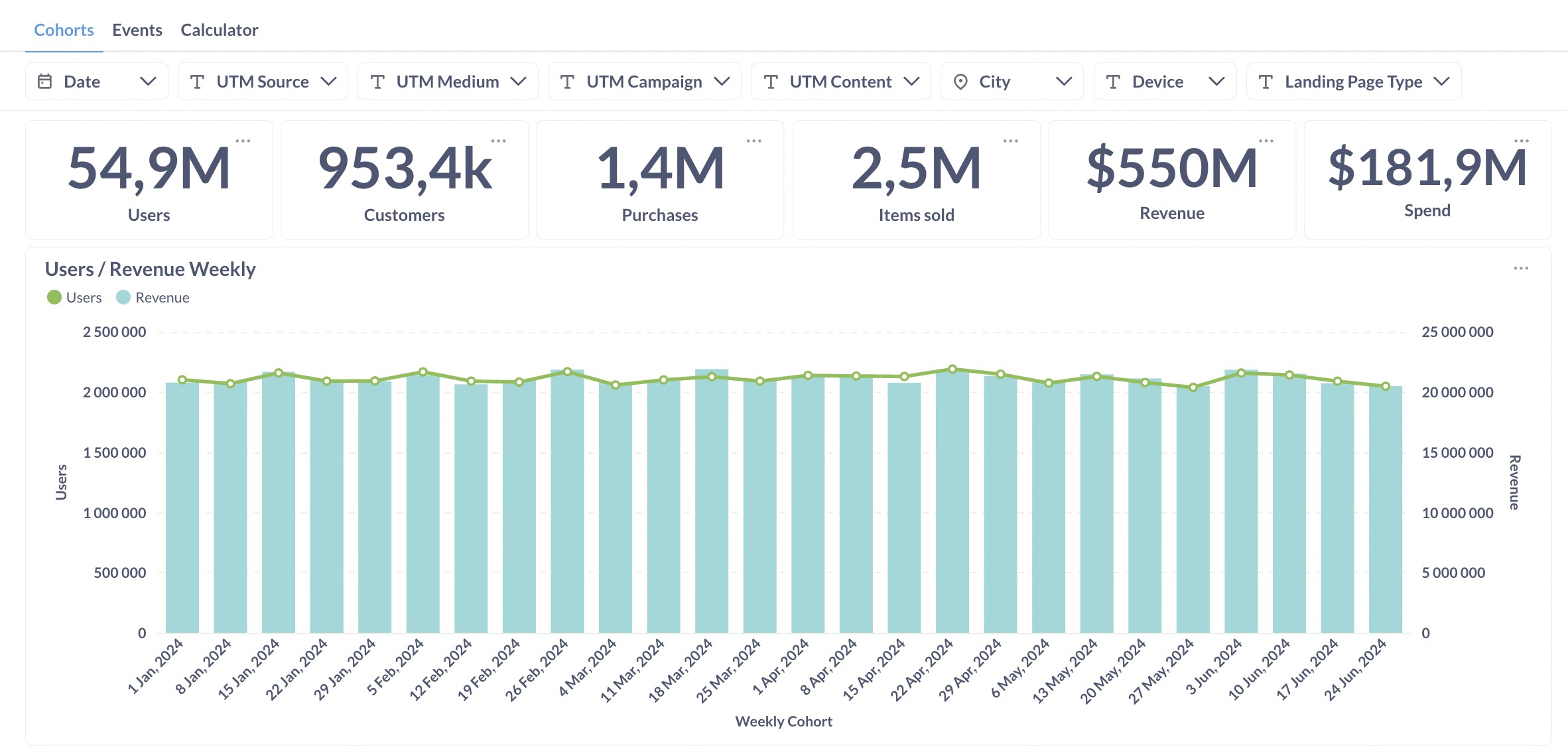The height and width of the screenshot is (751, 1568).
Task: Click the text icon in the UTM Source filter
Action: (197, 81)
